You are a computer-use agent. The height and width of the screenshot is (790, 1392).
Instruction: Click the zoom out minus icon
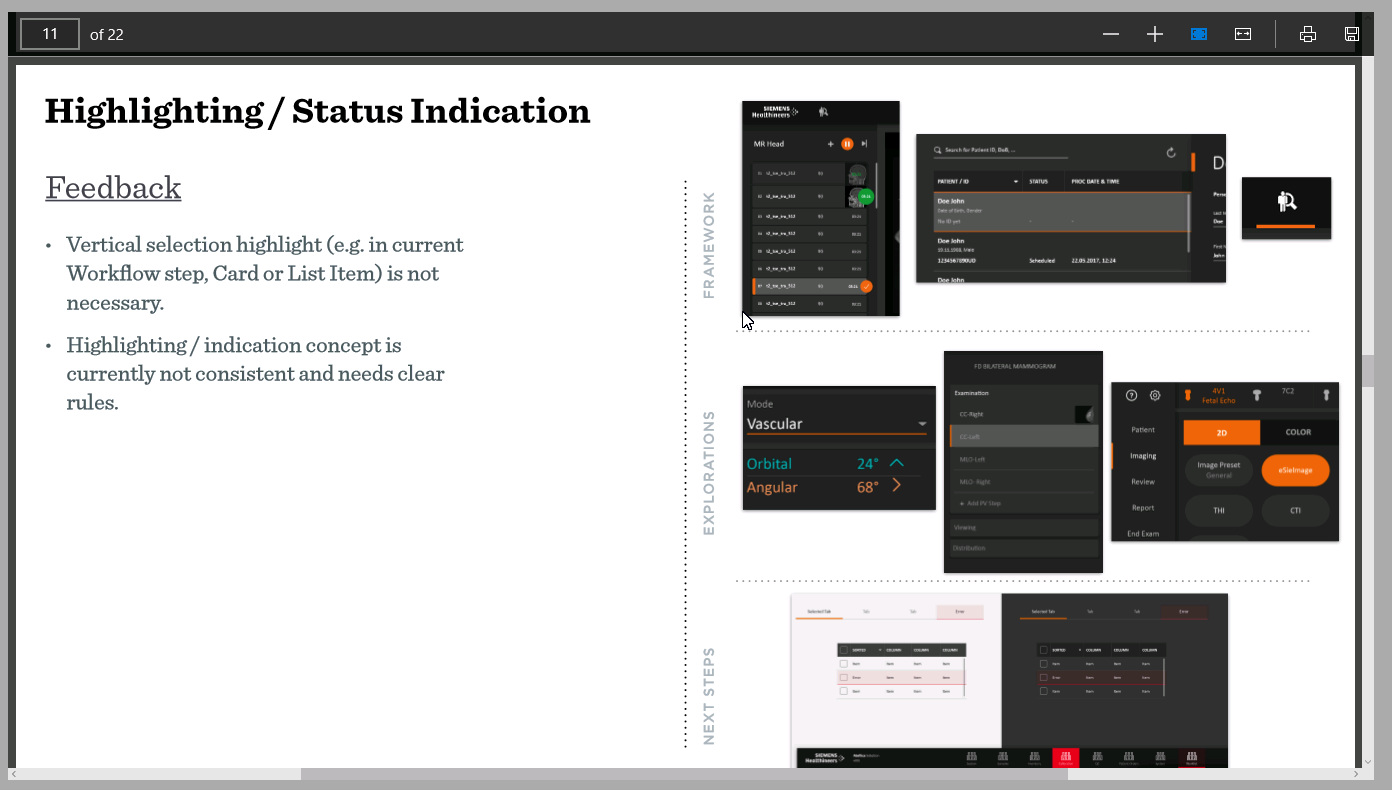click(x=1111, y=34)
